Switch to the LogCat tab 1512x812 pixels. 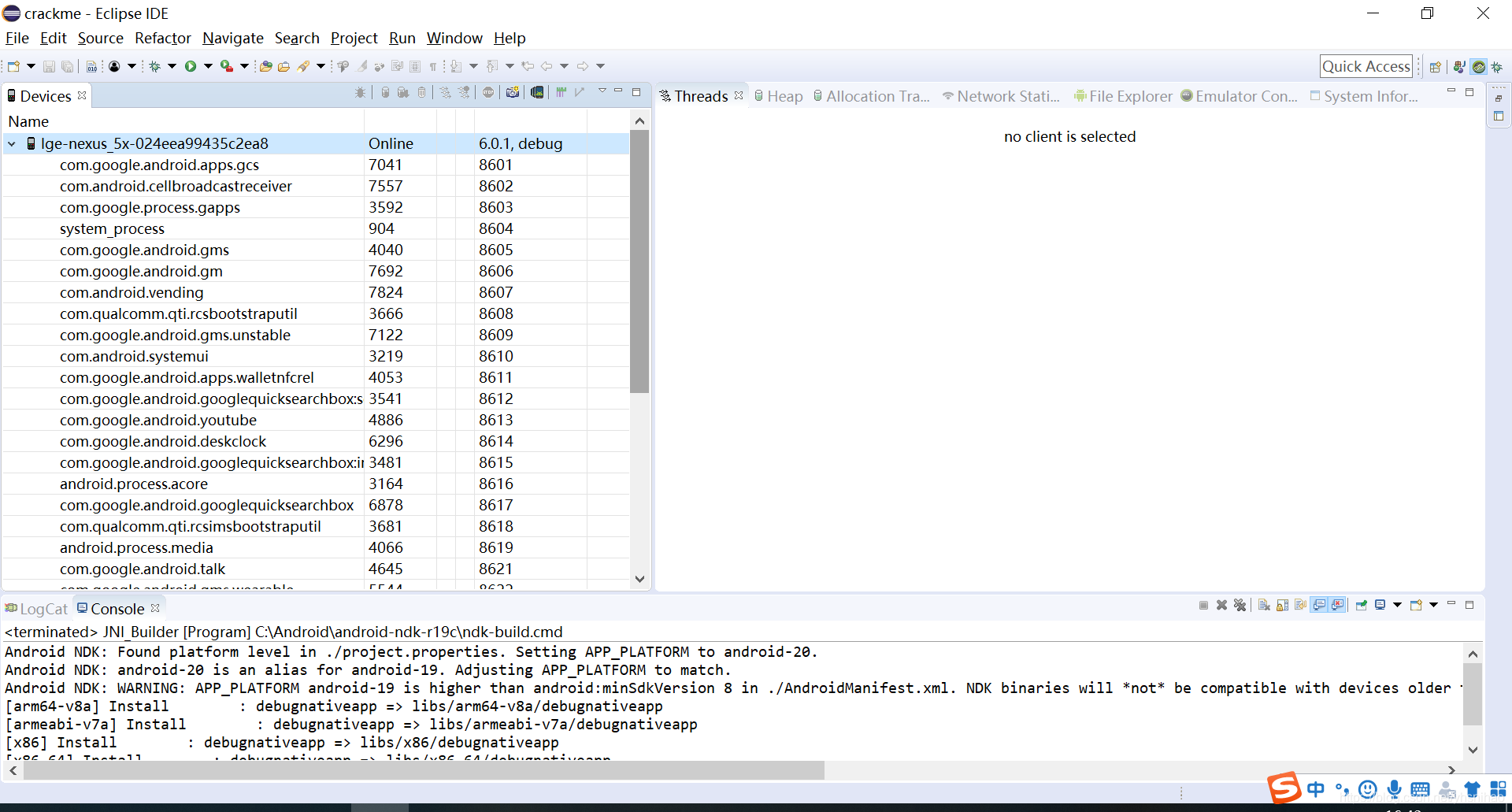coord(37,609)
